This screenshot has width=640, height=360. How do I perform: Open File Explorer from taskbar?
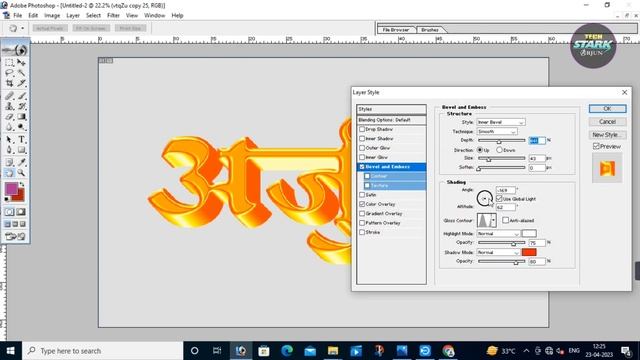click(333, 351)
